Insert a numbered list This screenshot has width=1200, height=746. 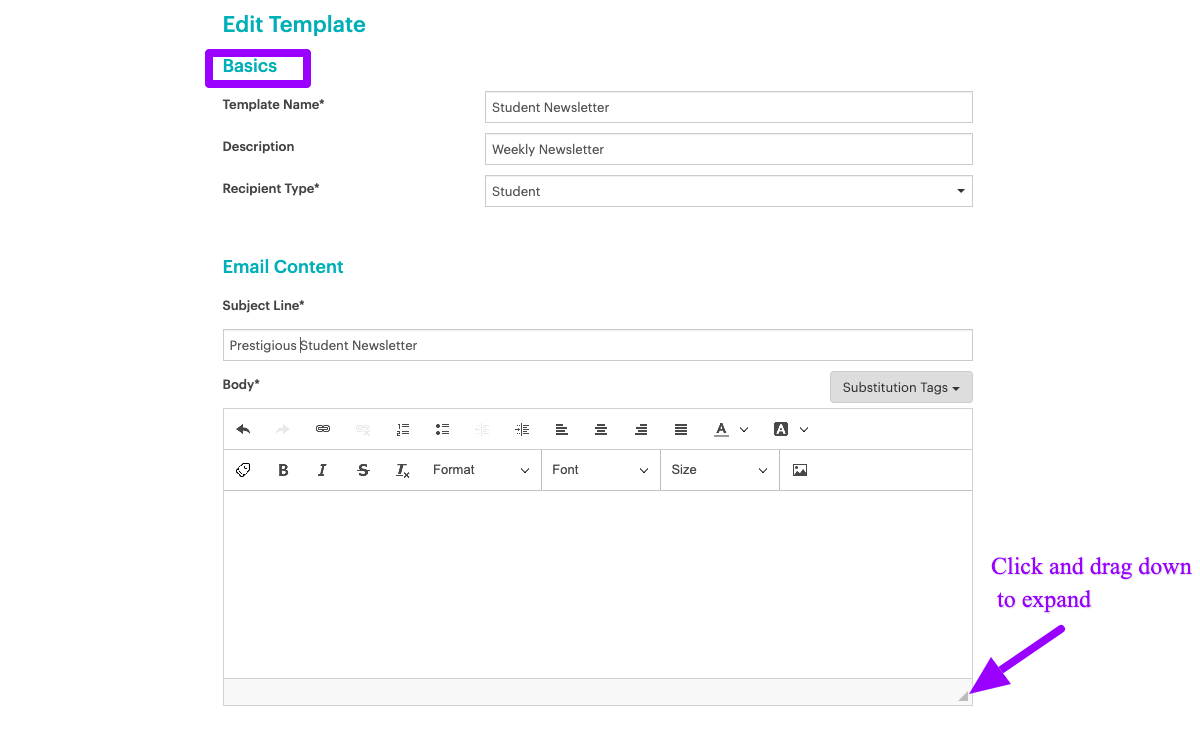[x=403, y=429]
